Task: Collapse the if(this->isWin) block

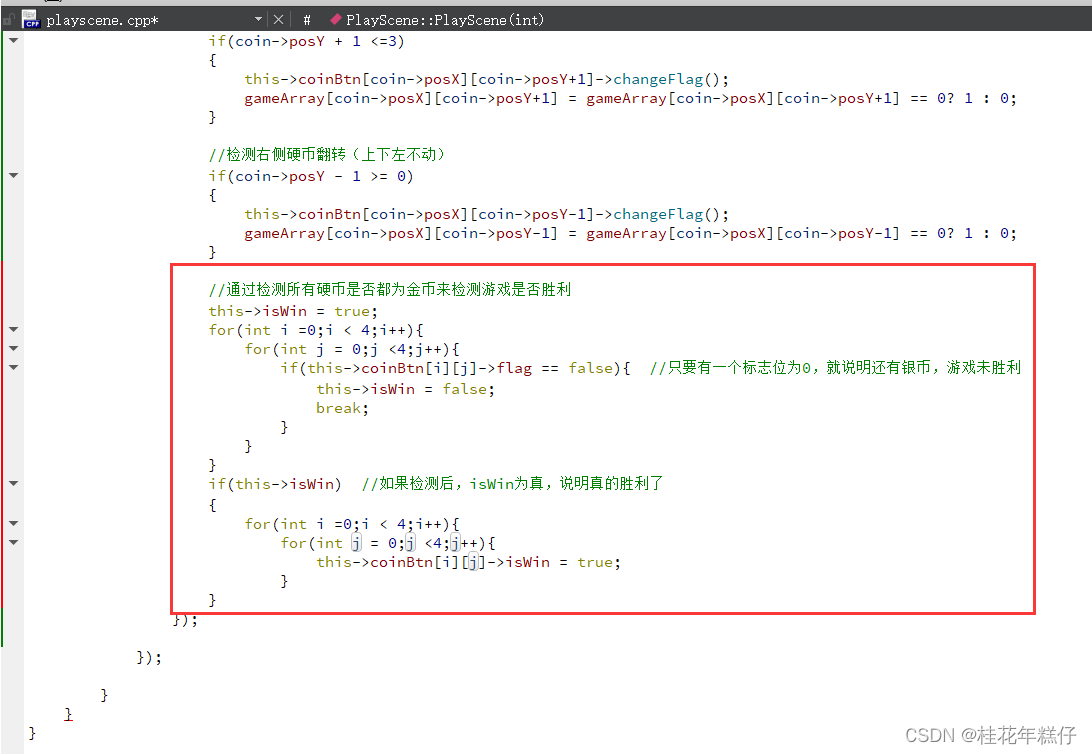Action: point(13,483)
